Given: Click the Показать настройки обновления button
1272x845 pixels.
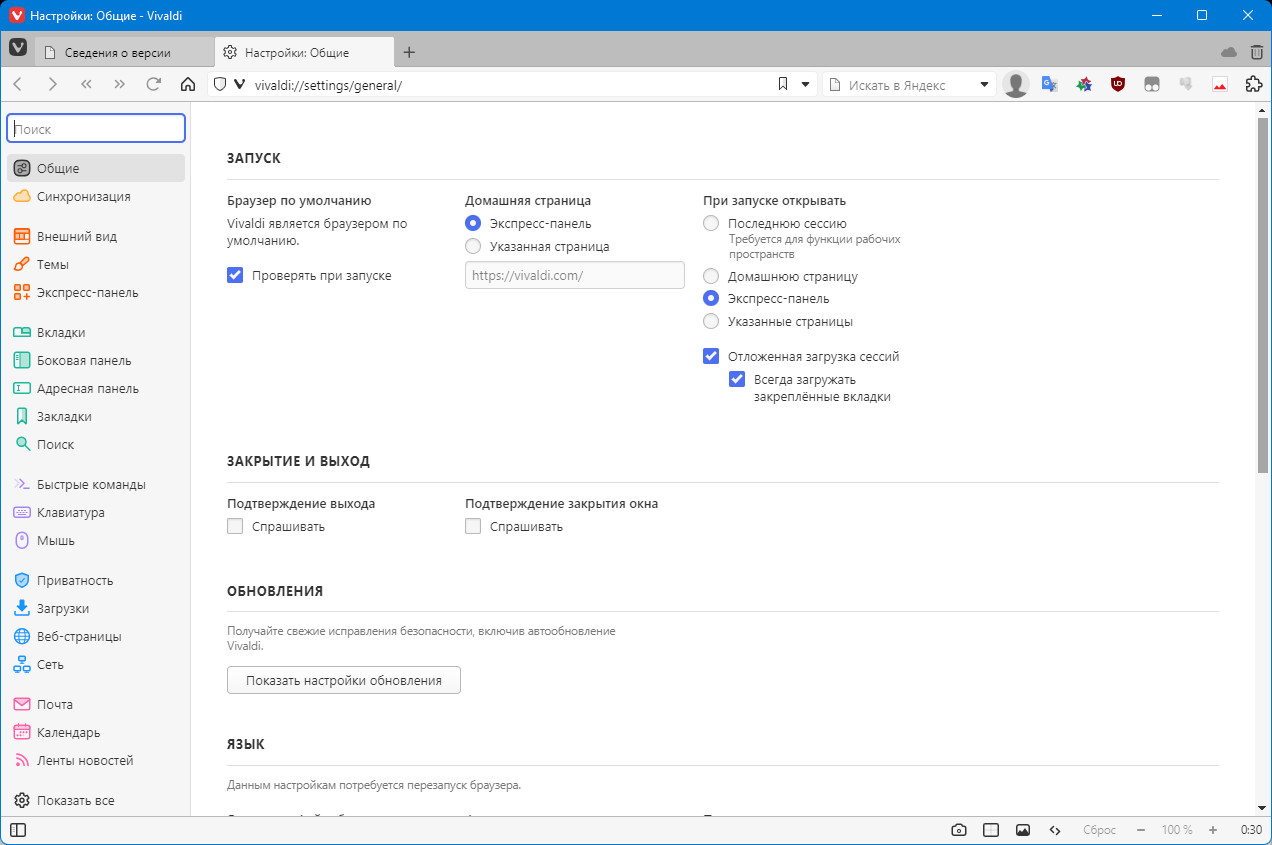Looking at the screenshot, I should [x=344, y=680].
